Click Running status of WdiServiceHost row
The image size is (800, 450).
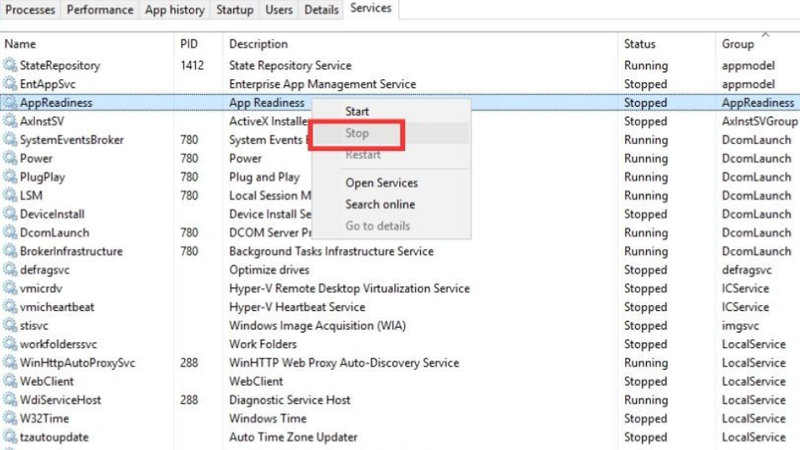(x=646, y=400)
